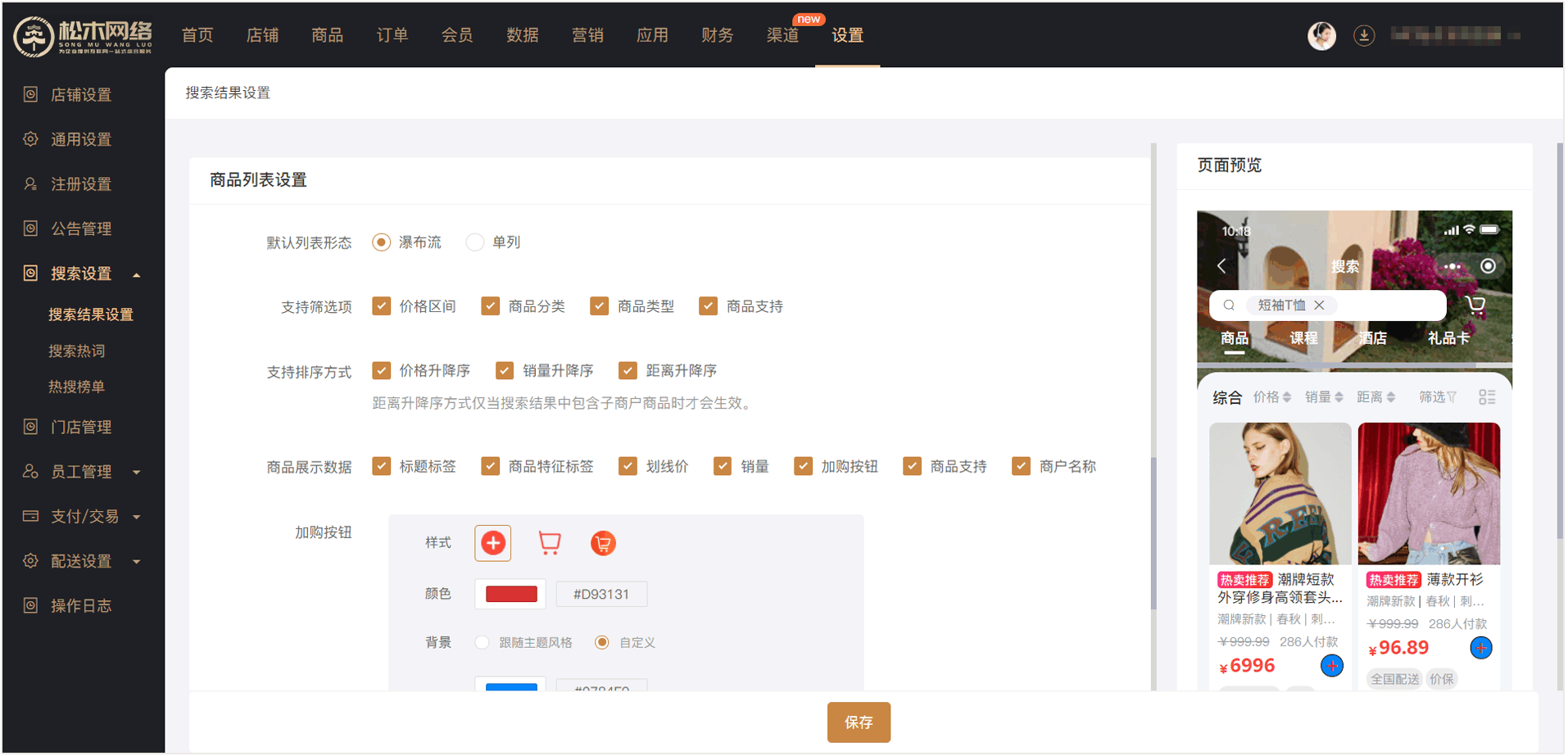Uncheck the 价格区间 filter option

381,306
